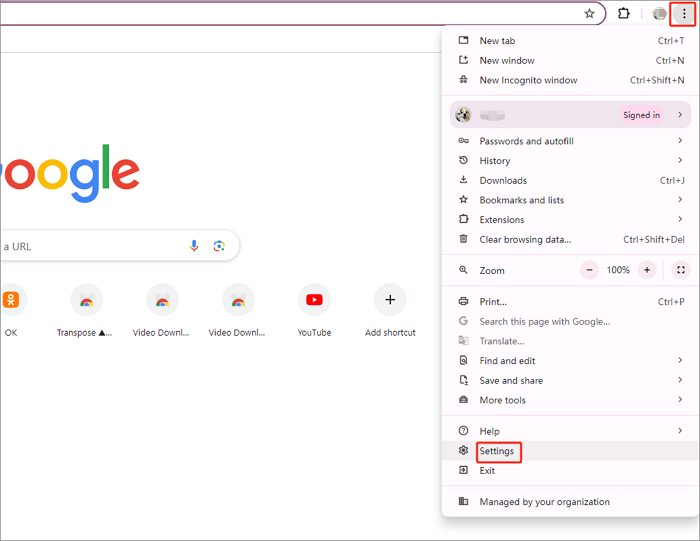Expand the Bookmarks and lists submenu arrow

(x=680, y=200)
